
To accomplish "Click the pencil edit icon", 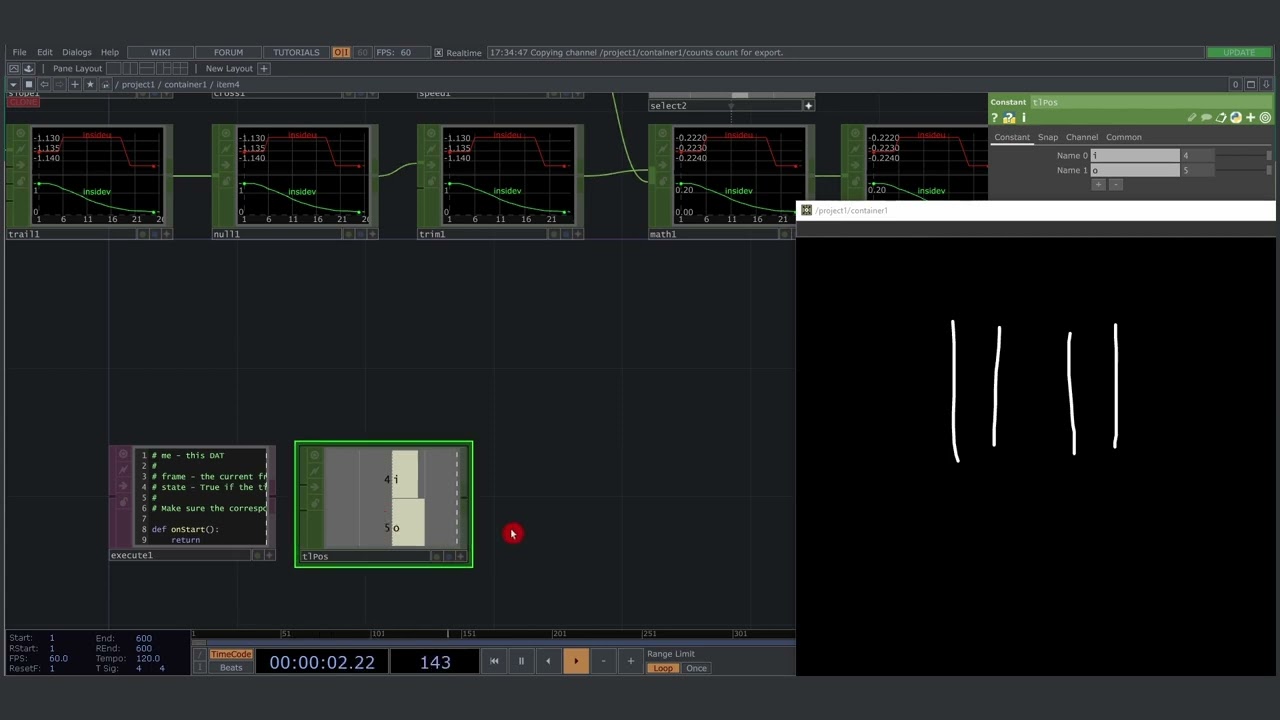I will [1191, 118].
